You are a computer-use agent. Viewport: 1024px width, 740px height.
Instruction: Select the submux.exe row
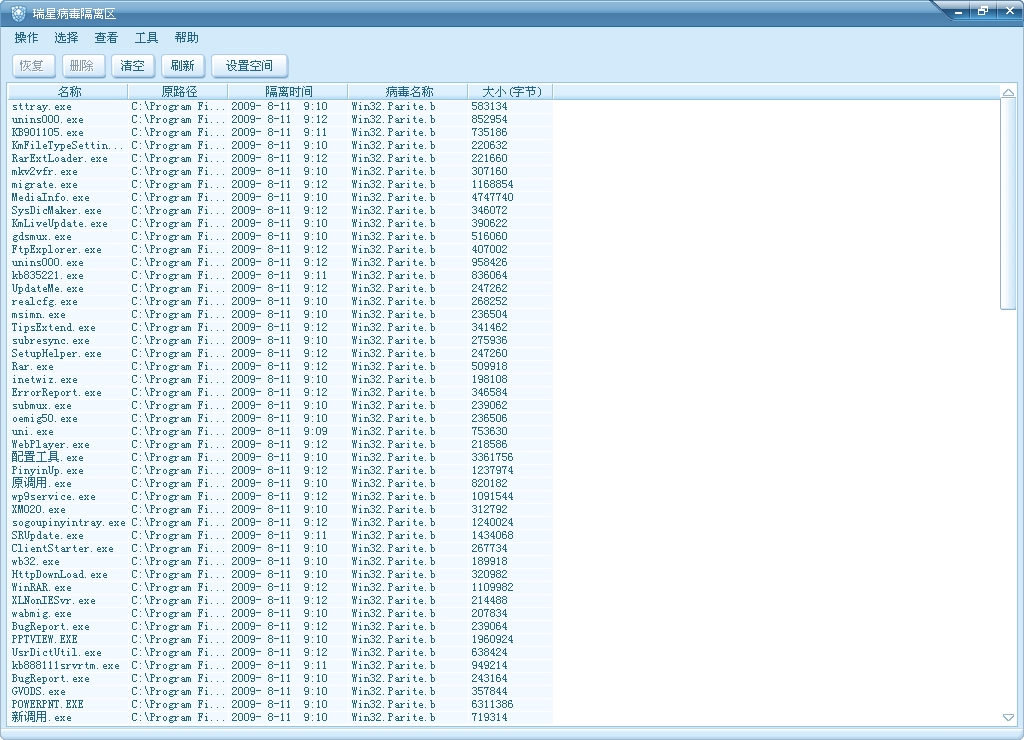(281, 406)
